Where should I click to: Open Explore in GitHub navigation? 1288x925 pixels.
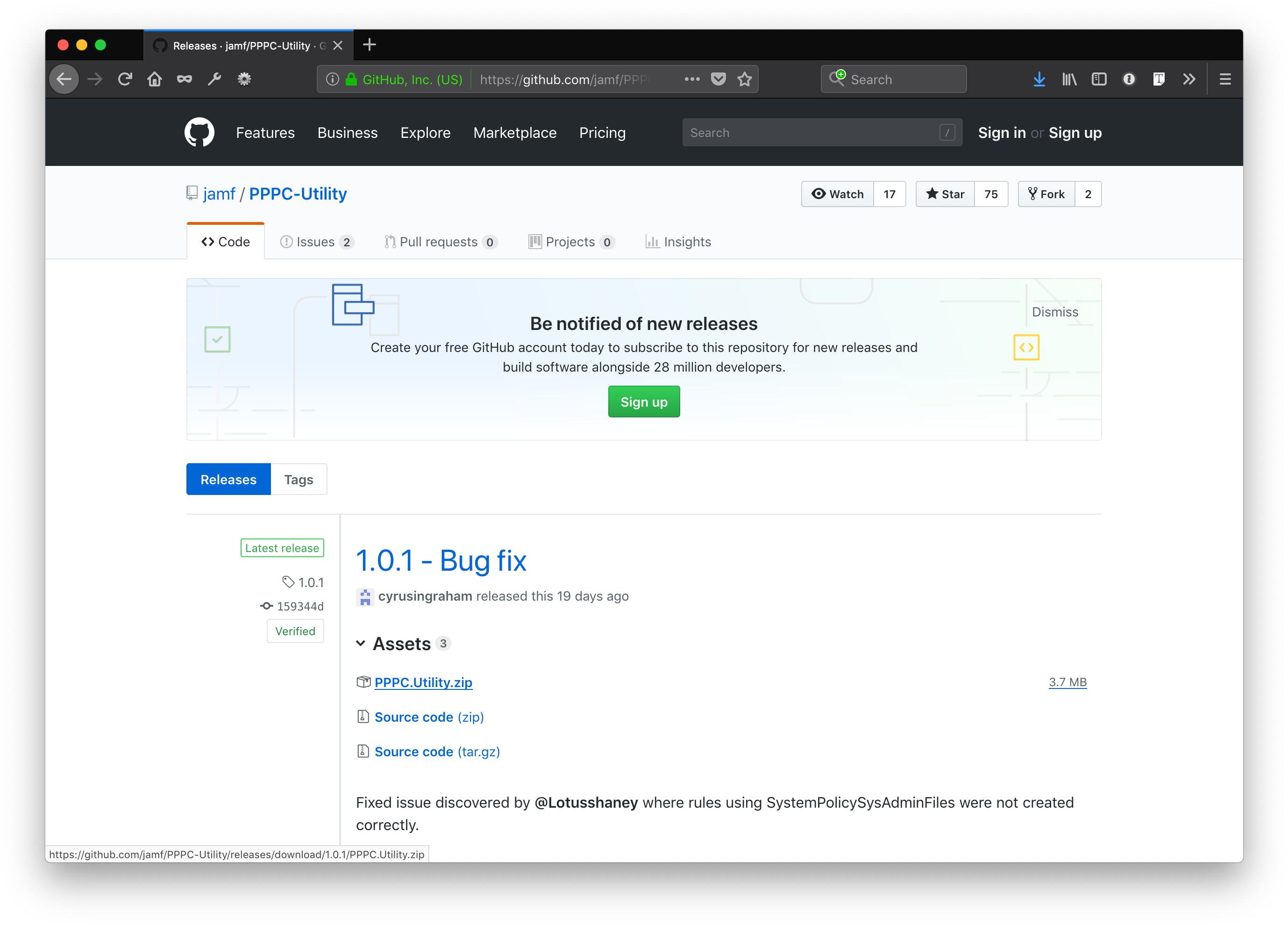coord(425,132)
